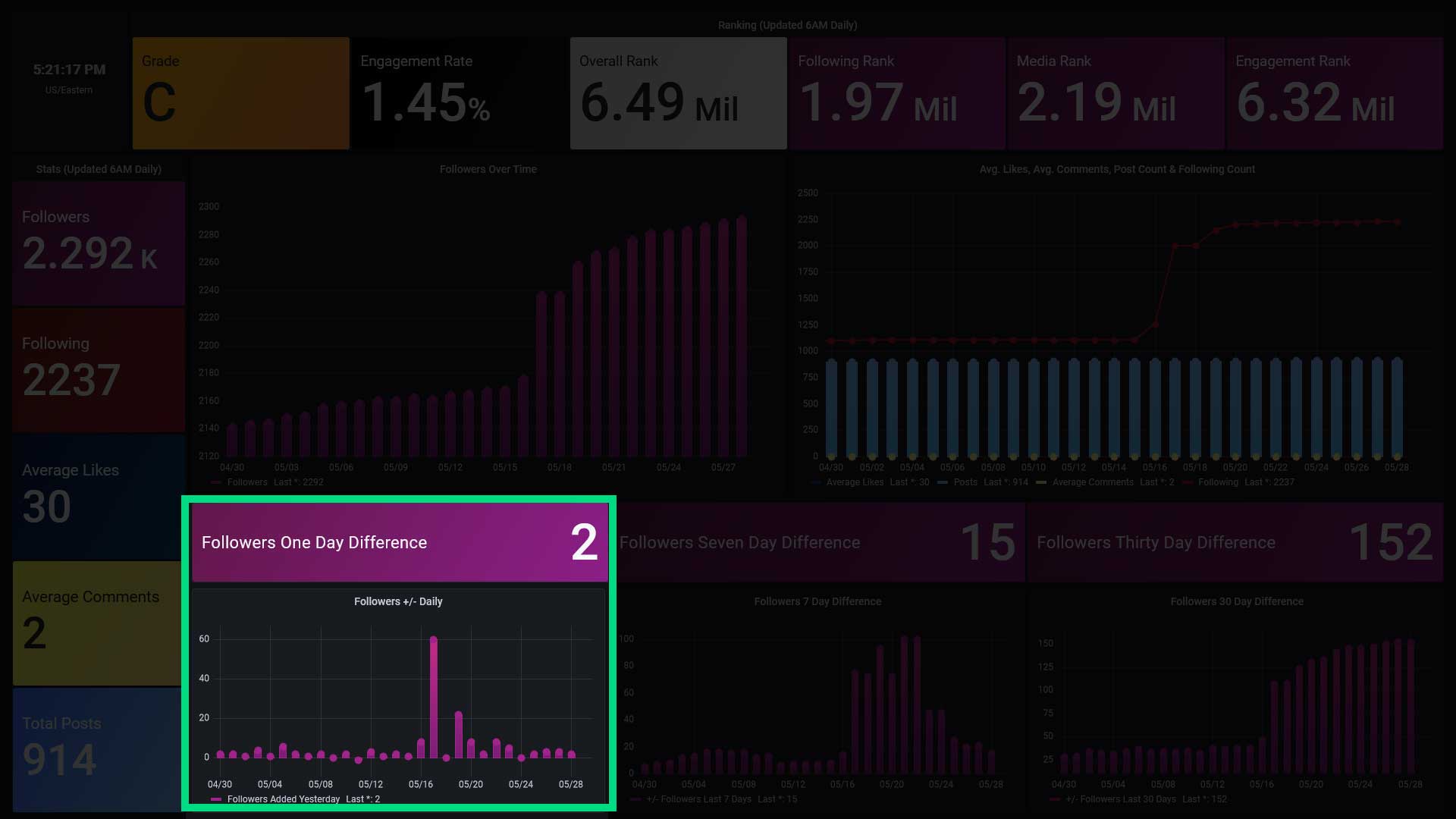Viewport: 1456px width, 819px height.
Task: Open Followers 30 Day Difference title menu
Action: pos(1236,601)
